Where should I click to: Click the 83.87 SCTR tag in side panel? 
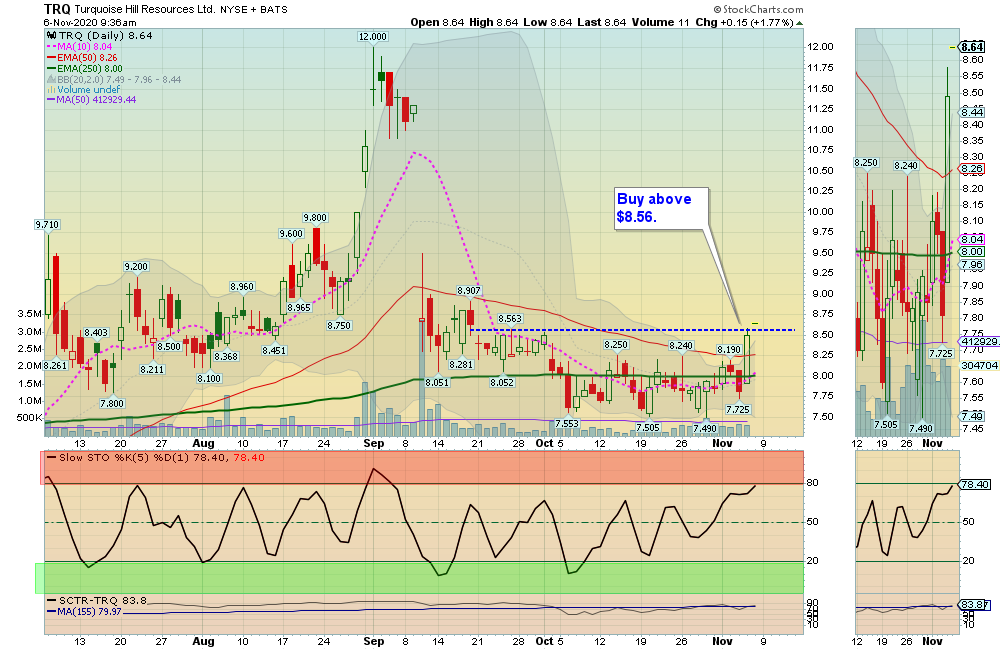(x=975, y=605)
